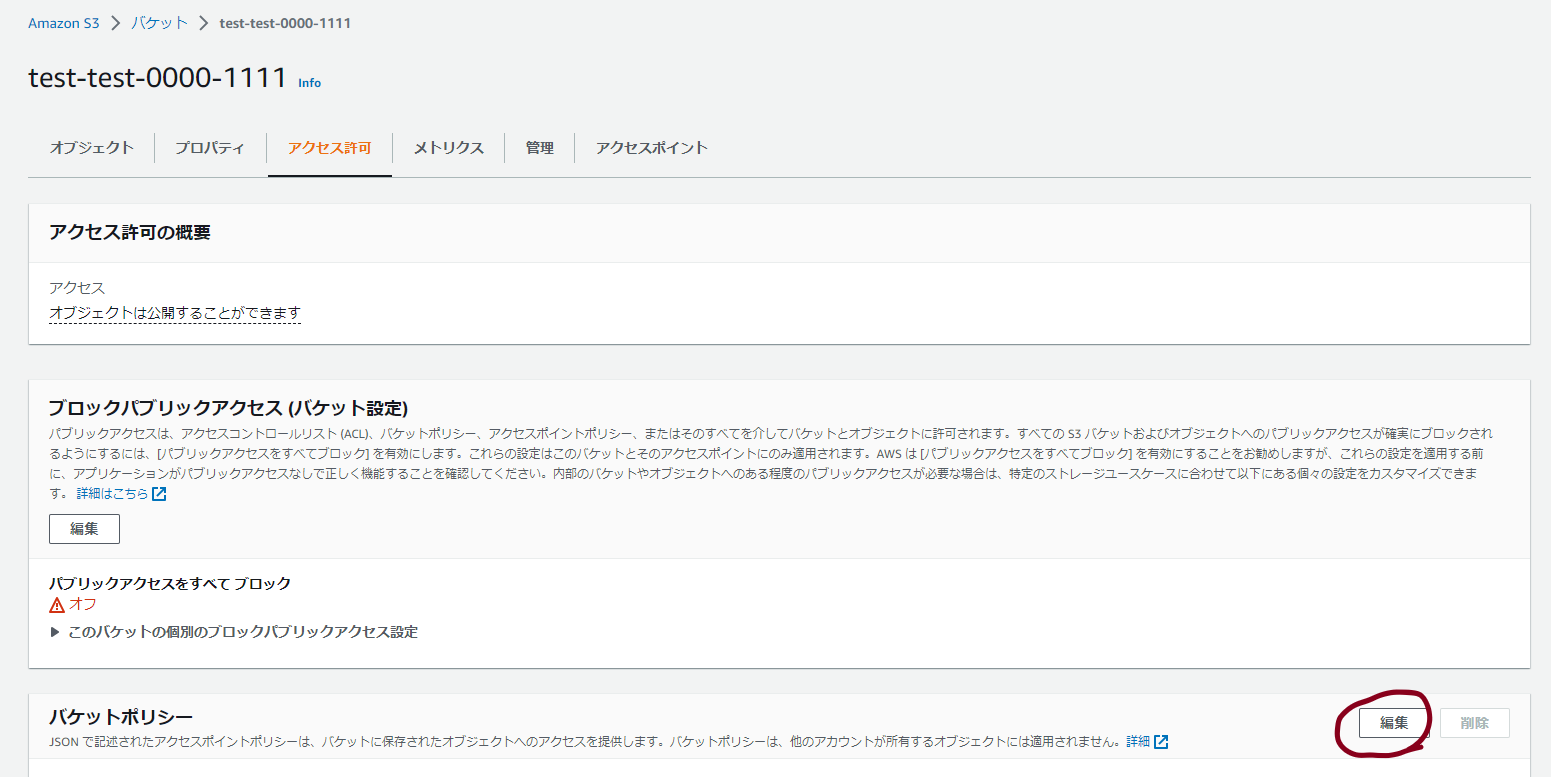Click 編集 button under Block Public Access
Viewport: 1551px width, 777px height.
84,529
